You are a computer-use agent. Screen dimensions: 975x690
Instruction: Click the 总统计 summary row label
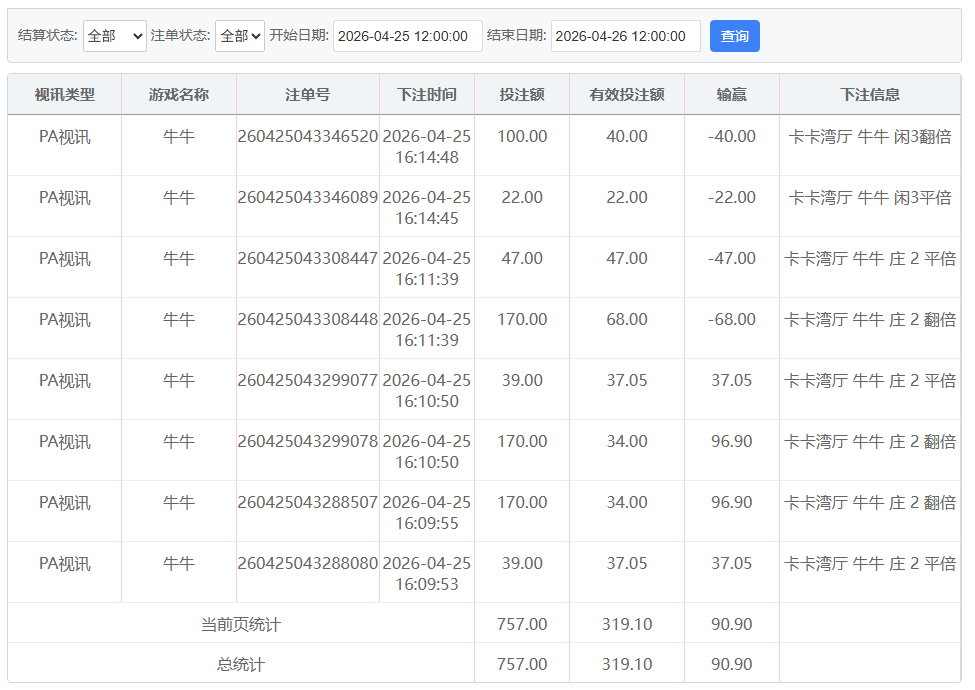point(241,664)
